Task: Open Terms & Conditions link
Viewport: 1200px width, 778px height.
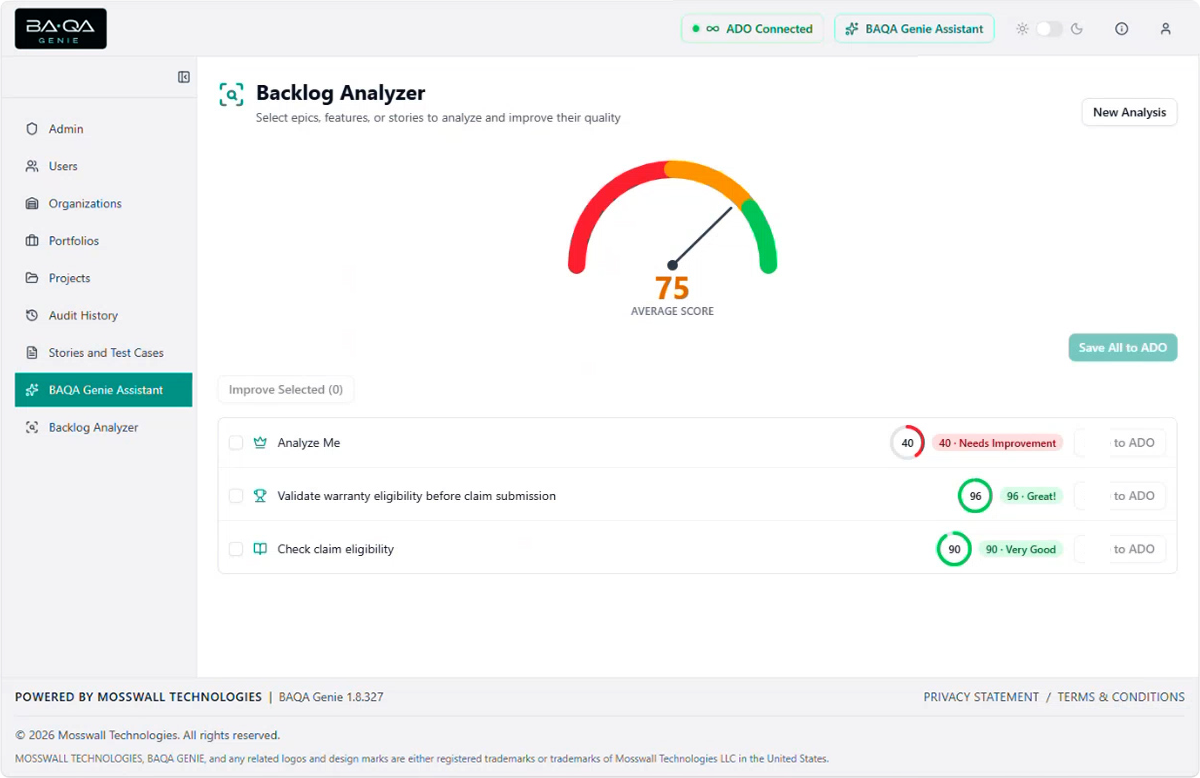Action: tap(1121, 697)
